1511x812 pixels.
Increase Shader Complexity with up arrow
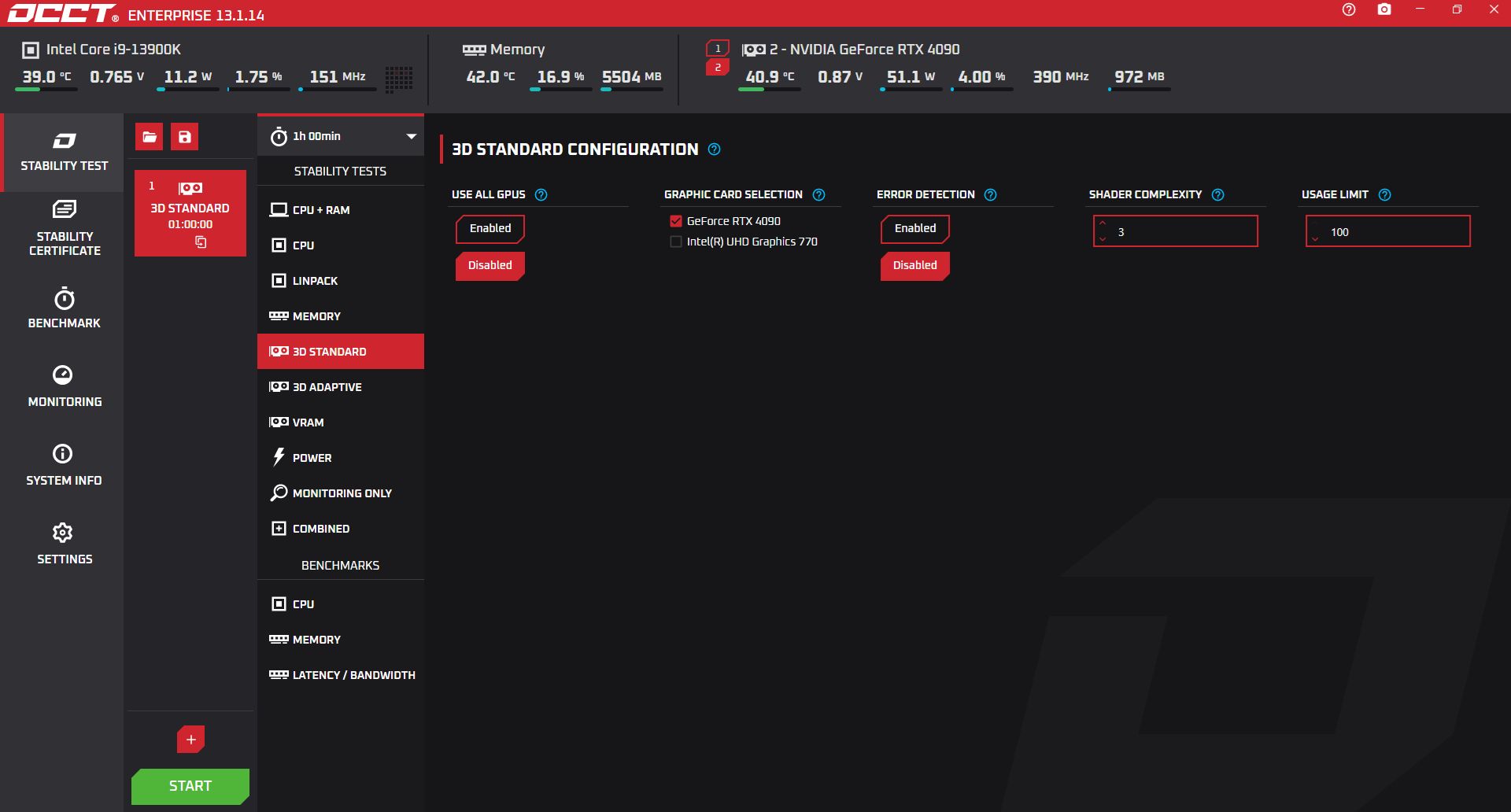1103,223
